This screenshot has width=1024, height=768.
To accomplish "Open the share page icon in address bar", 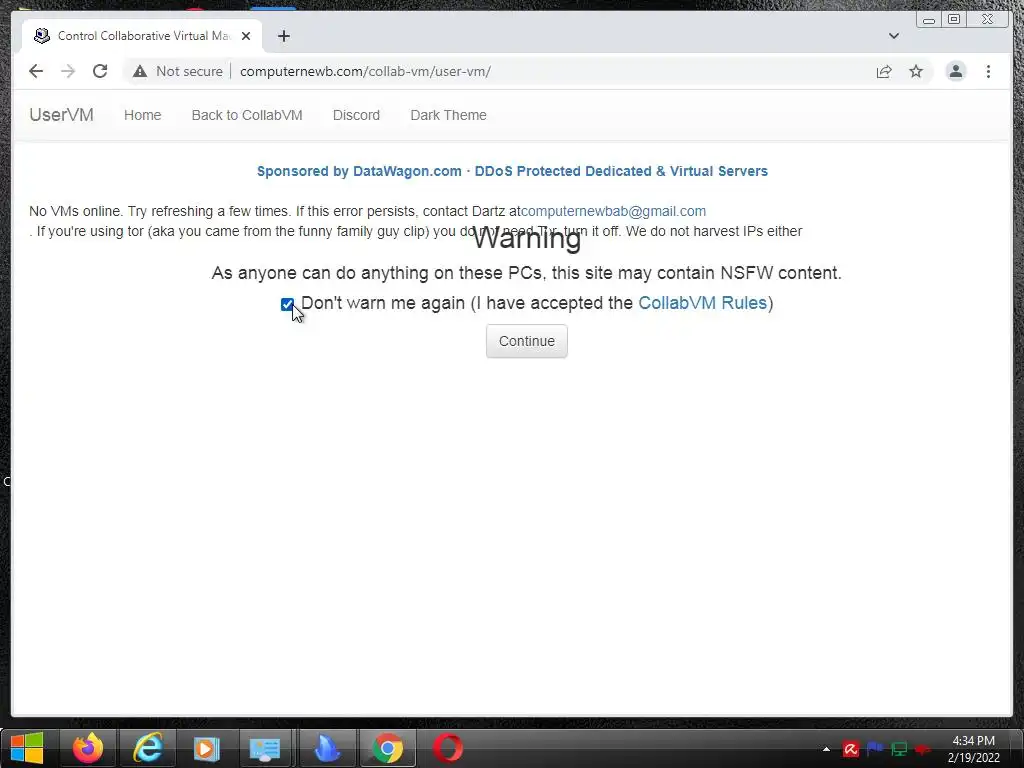I will (884, 71).
